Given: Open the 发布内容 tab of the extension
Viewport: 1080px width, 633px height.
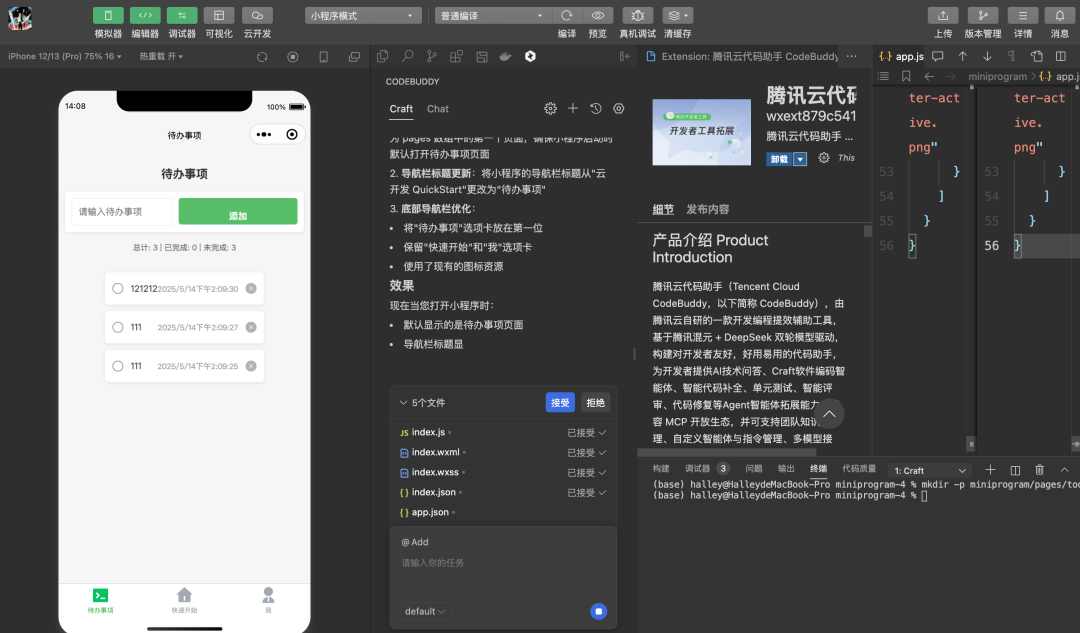Looking at the screenshot, I should coord(707,209).
